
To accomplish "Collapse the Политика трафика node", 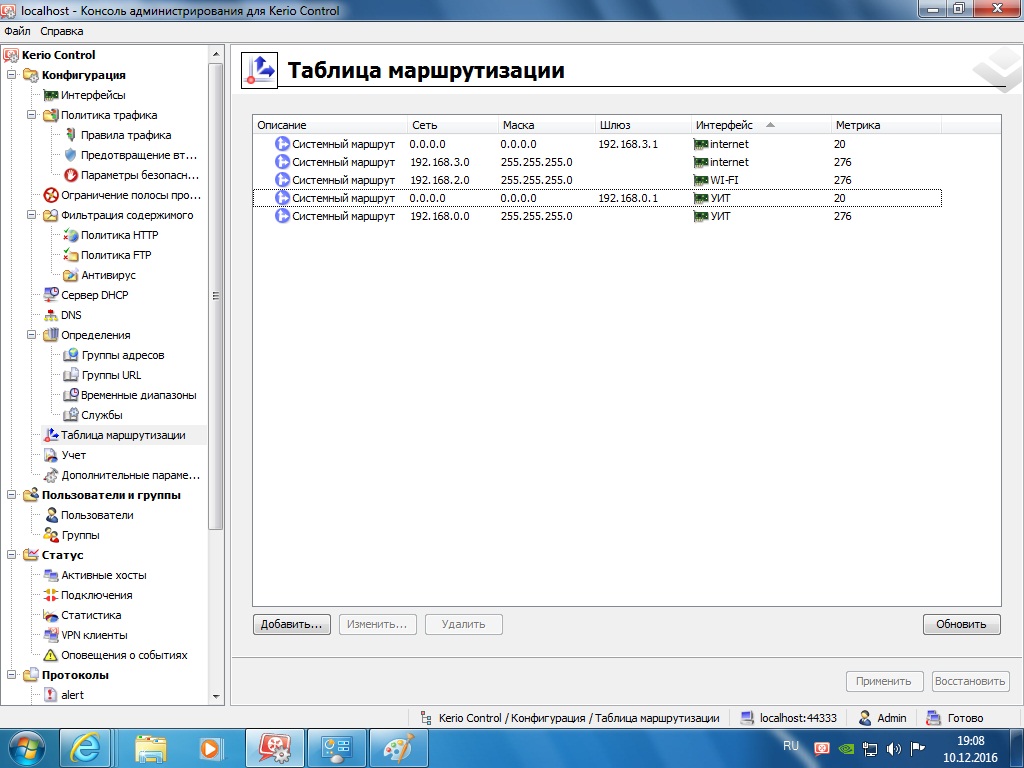I will click(31, 114).
